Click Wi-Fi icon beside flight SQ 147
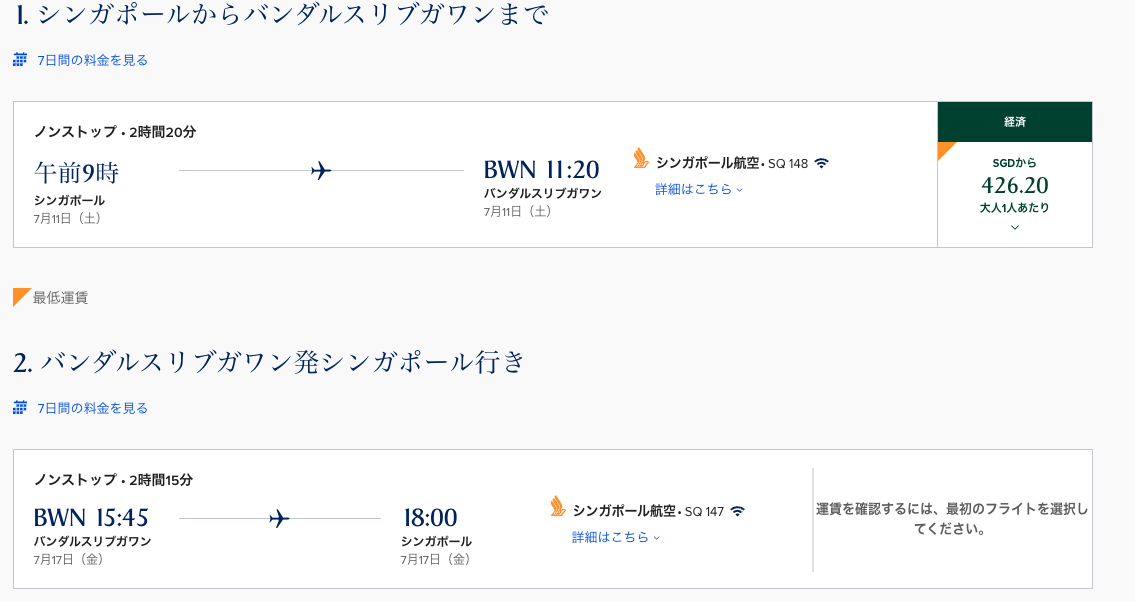 738,511
